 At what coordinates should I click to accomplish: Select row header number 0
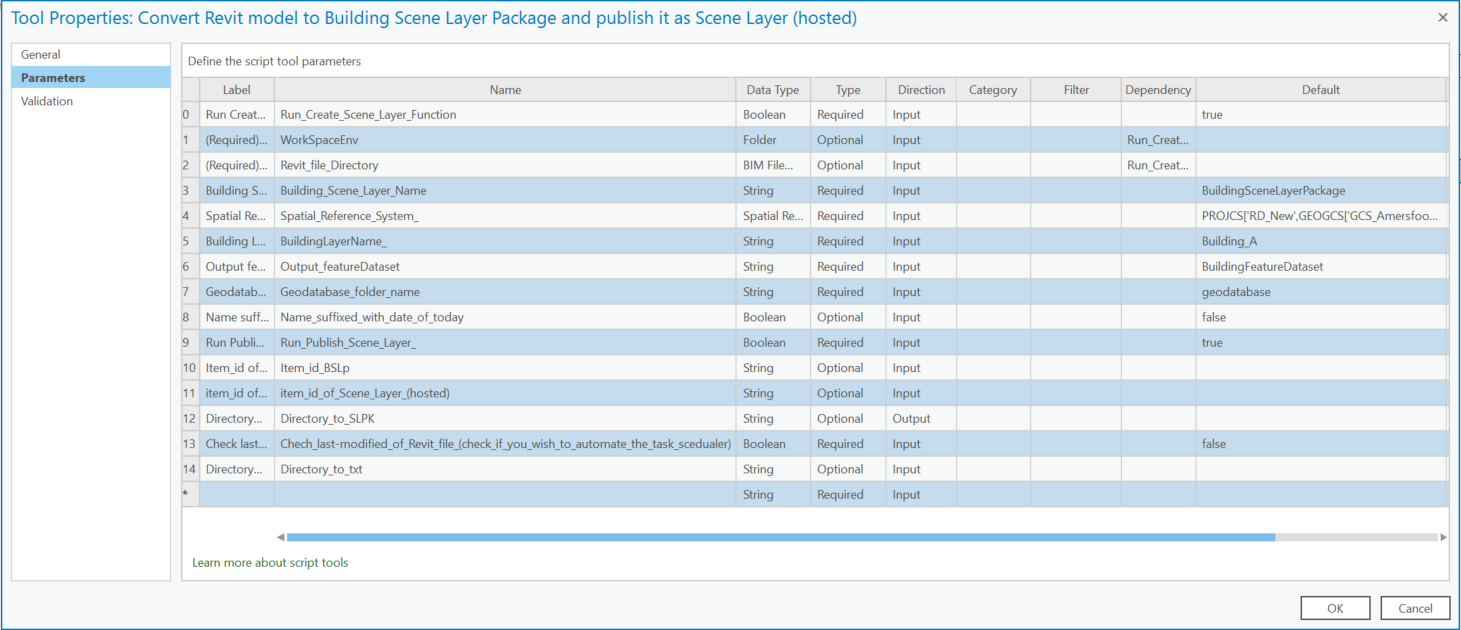point(190,115)
